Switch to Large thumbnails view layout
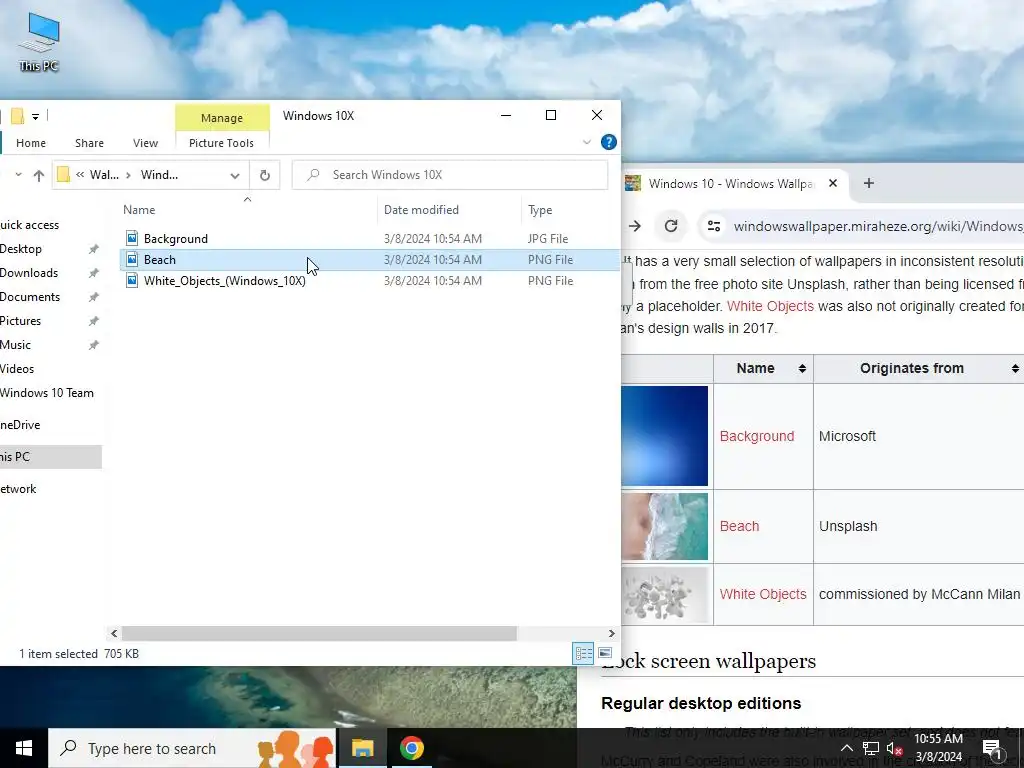Viewport: 1024px width, 768px height. pyautogui.click(x=605, y=653)
